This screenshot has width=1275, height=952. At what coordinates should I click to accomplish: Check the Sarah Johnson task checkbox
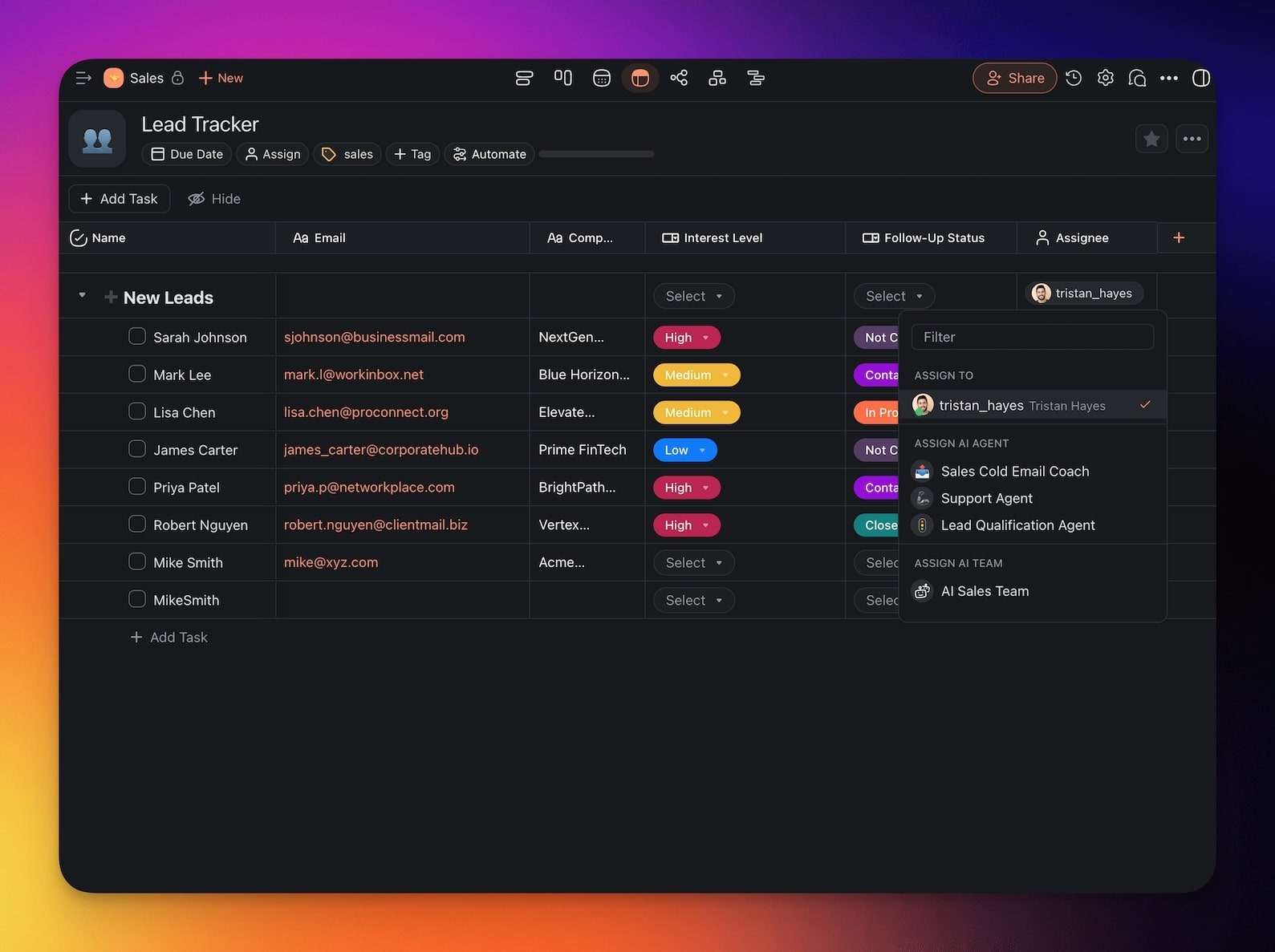137,336
